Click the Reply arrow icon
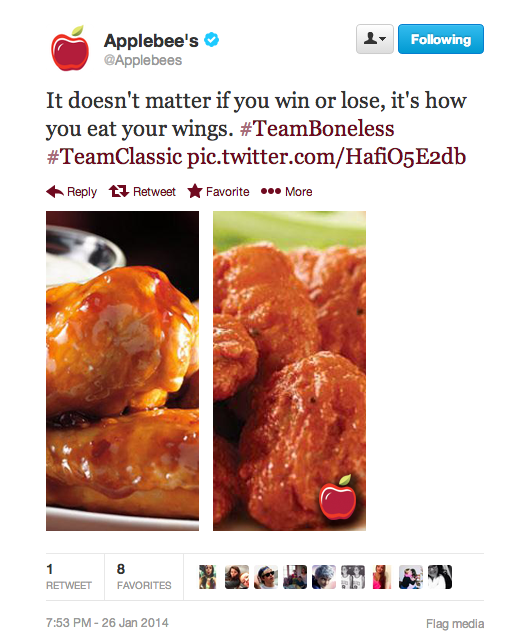 point(55,191)
